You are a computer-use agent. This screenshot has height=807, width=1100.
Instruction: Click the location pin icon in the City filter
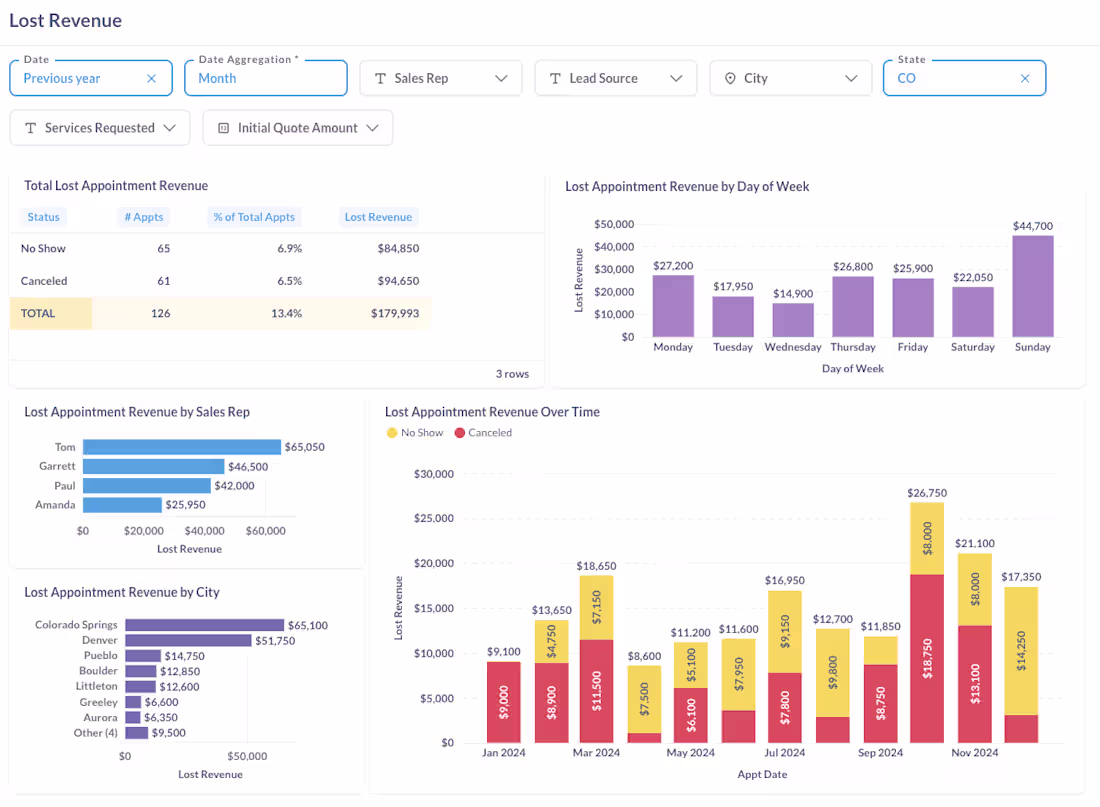[x=729, y=77]
